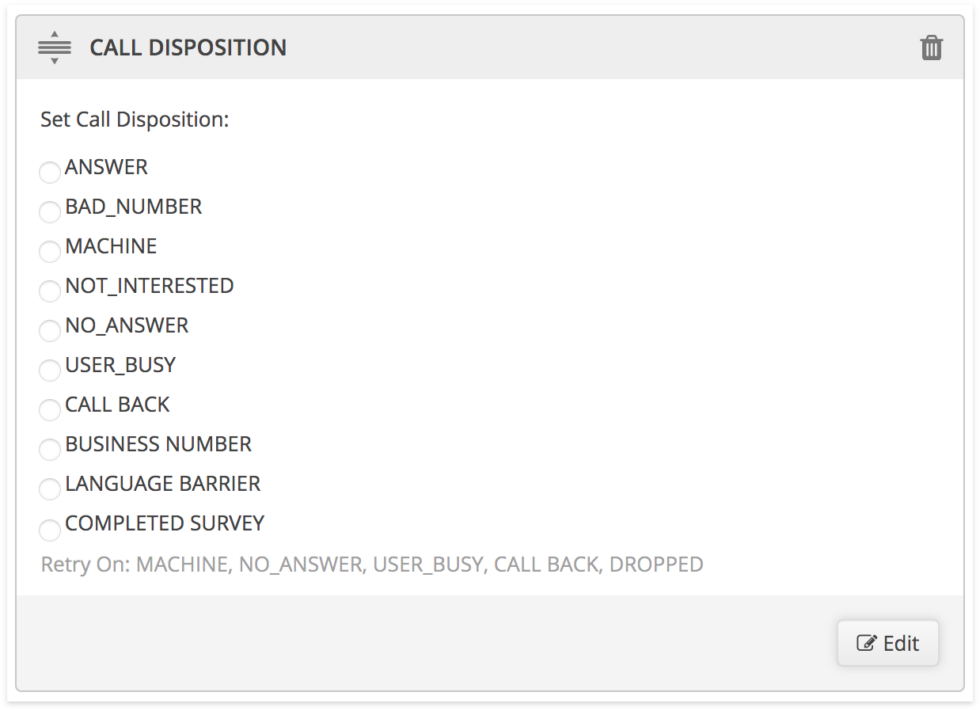
Task: Pick the NOT_INTERESTED radio option
Action: tap(49, 291)
